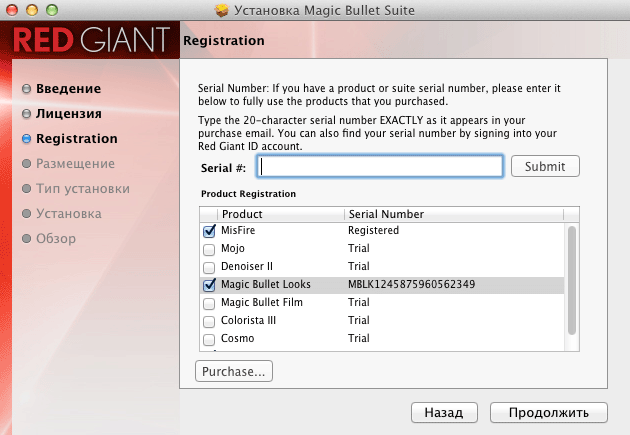Select the Mojo product name
Screen dimensions: 630x435
(x=233, y=249)
